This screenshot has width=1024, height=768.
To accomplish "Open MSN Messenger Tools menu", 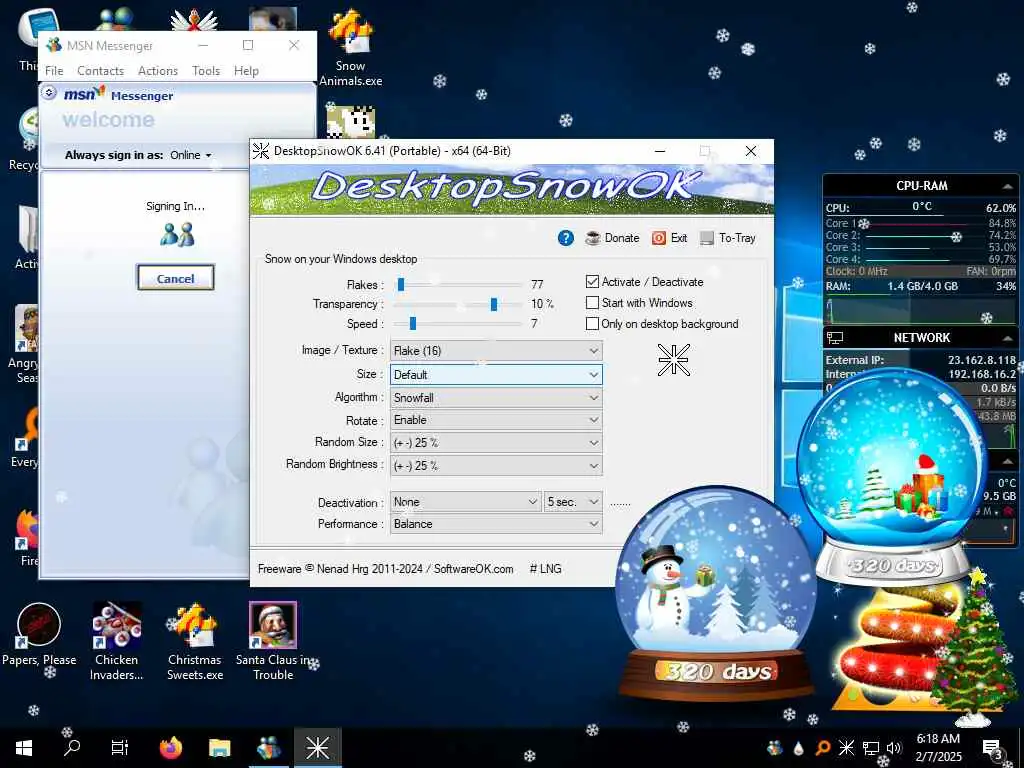I will (206, 71).
